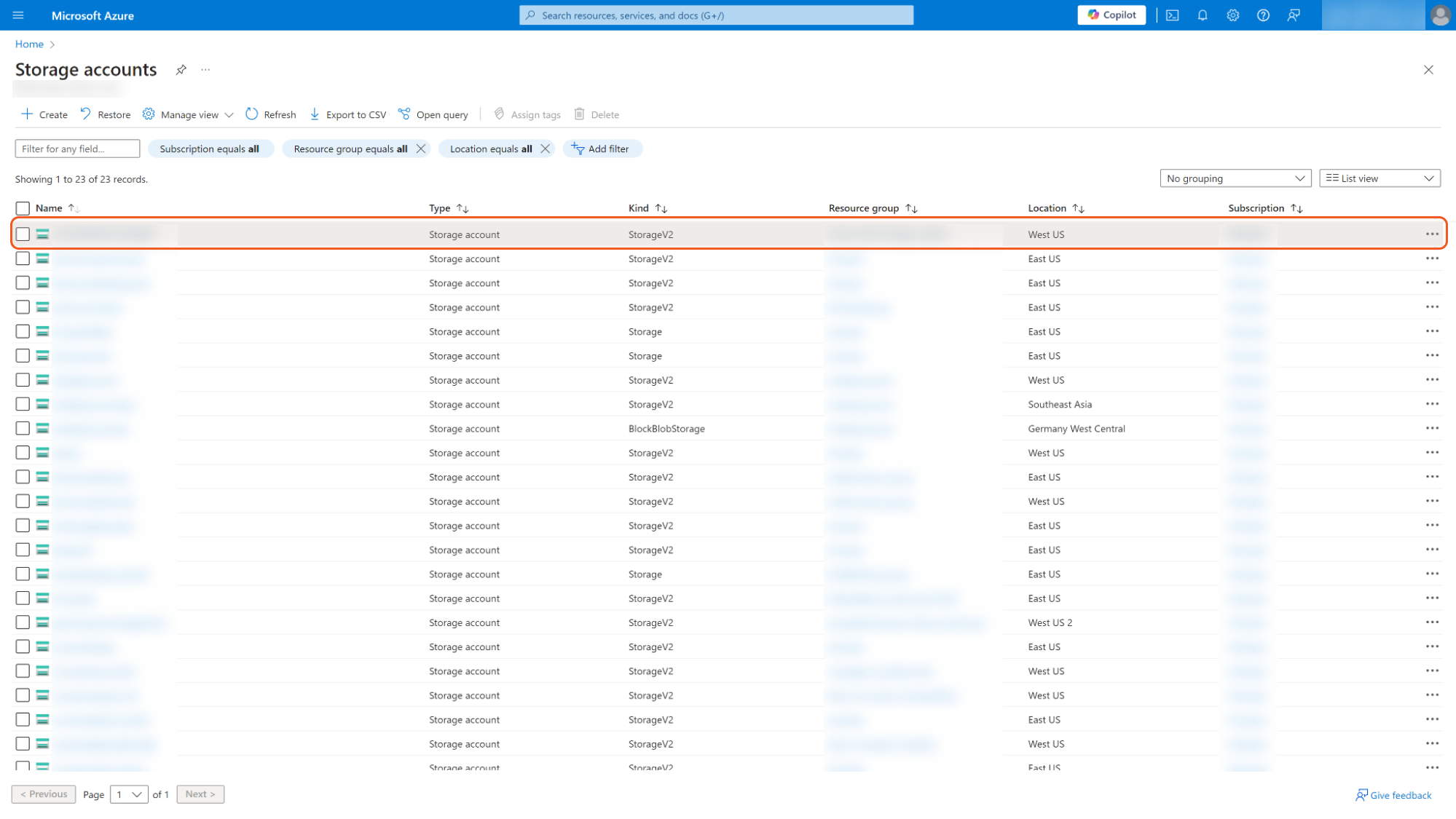Screen dimensions: 1456x819
Task: Click the Add filter button
Action: click(x=601, y=149)
